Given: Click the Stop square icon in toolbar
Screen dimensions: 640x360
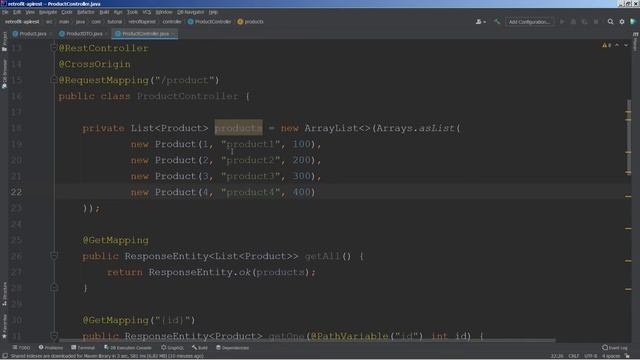Looking at the screenshot, I should point(596,22).
